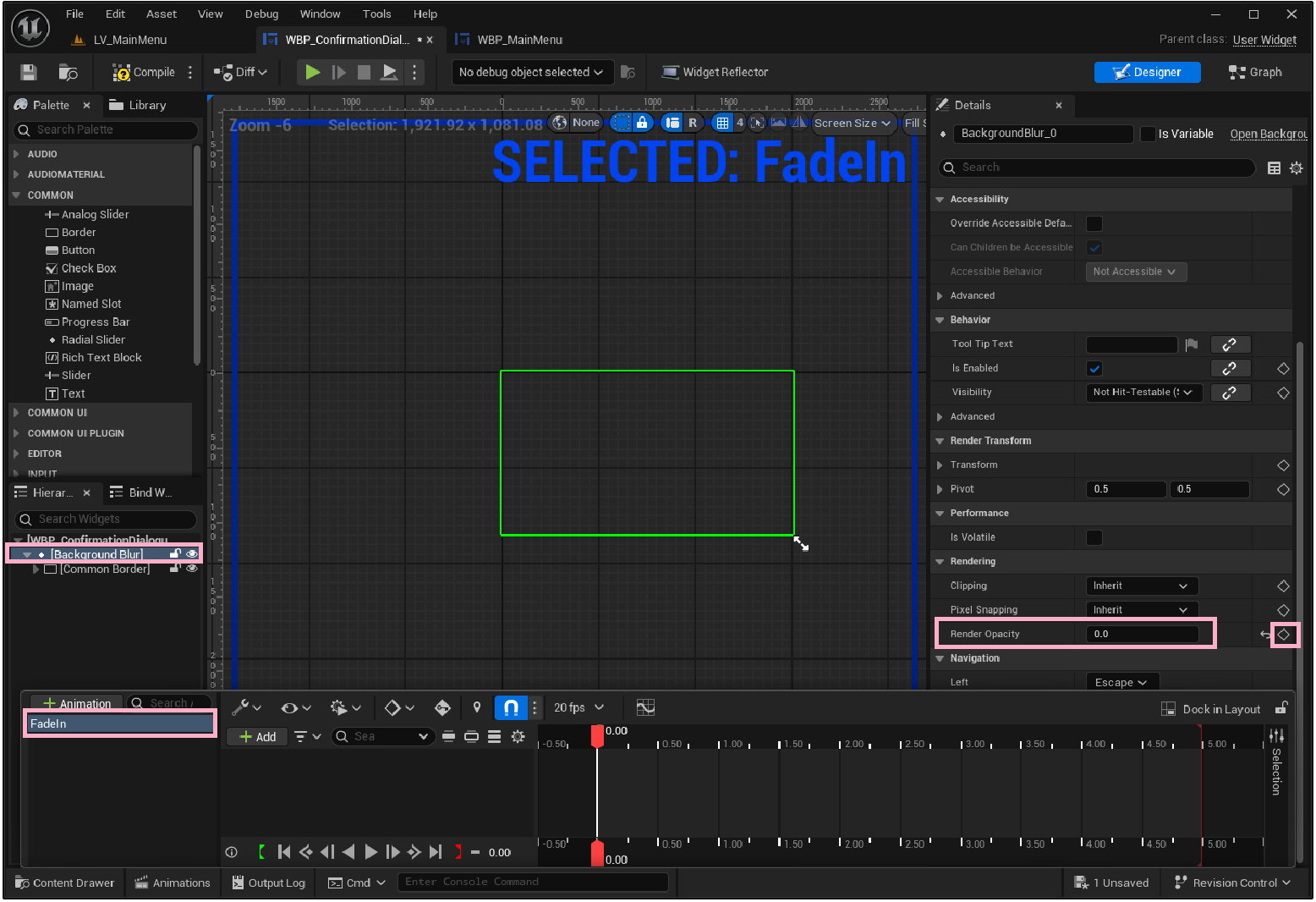Set playback range start green bracket
The image size is (1316, 902).
click(262, 852)
